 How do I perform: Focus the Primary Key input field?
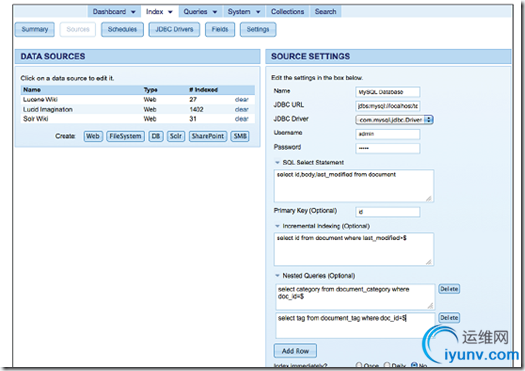click(x=388, y=212)
